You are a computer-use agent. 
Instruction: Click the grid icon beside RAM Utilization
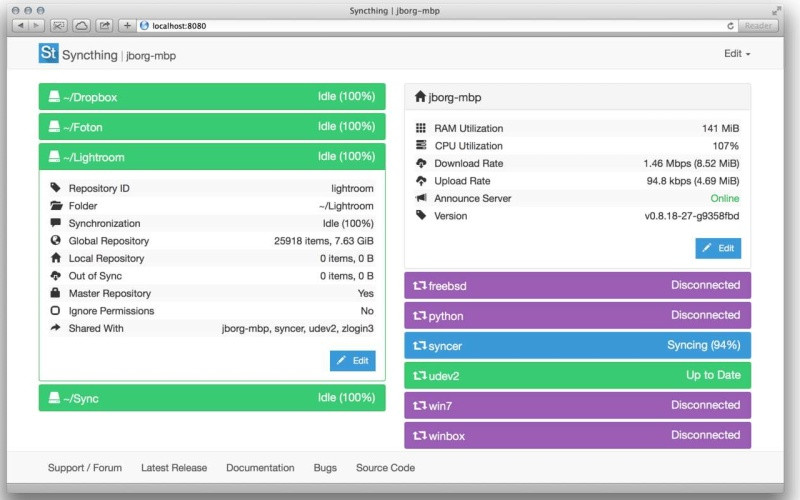coord(420,128)
